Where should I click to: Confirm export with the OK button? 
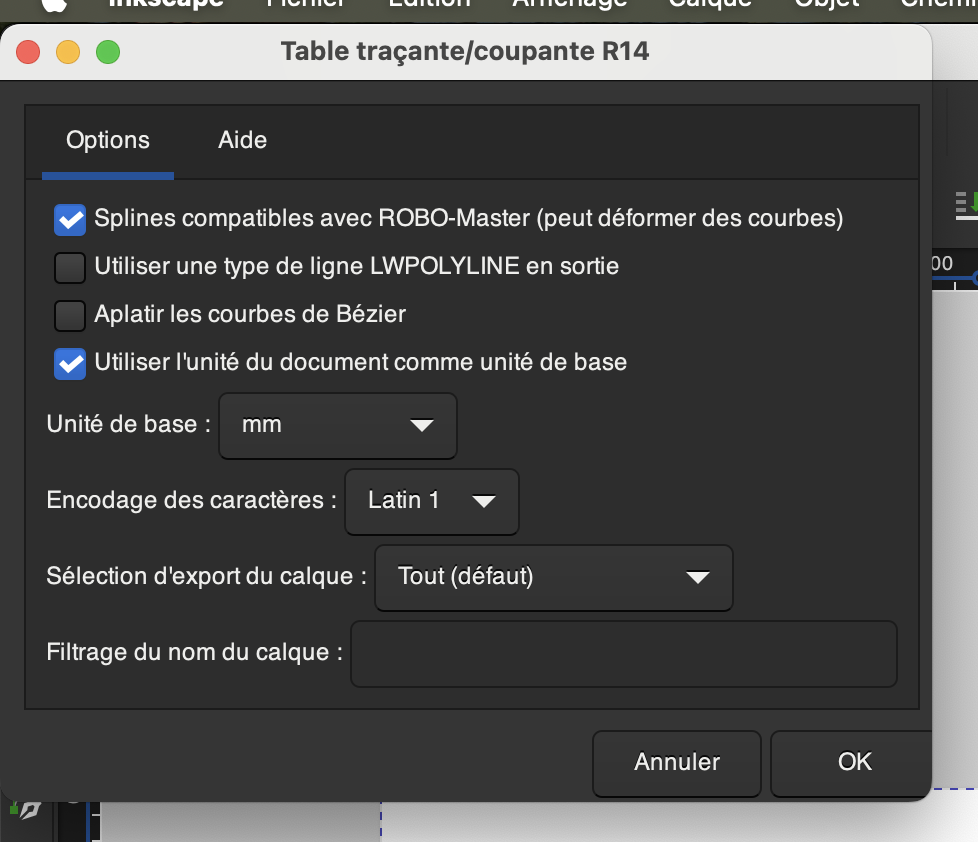(x=854, y=762)
